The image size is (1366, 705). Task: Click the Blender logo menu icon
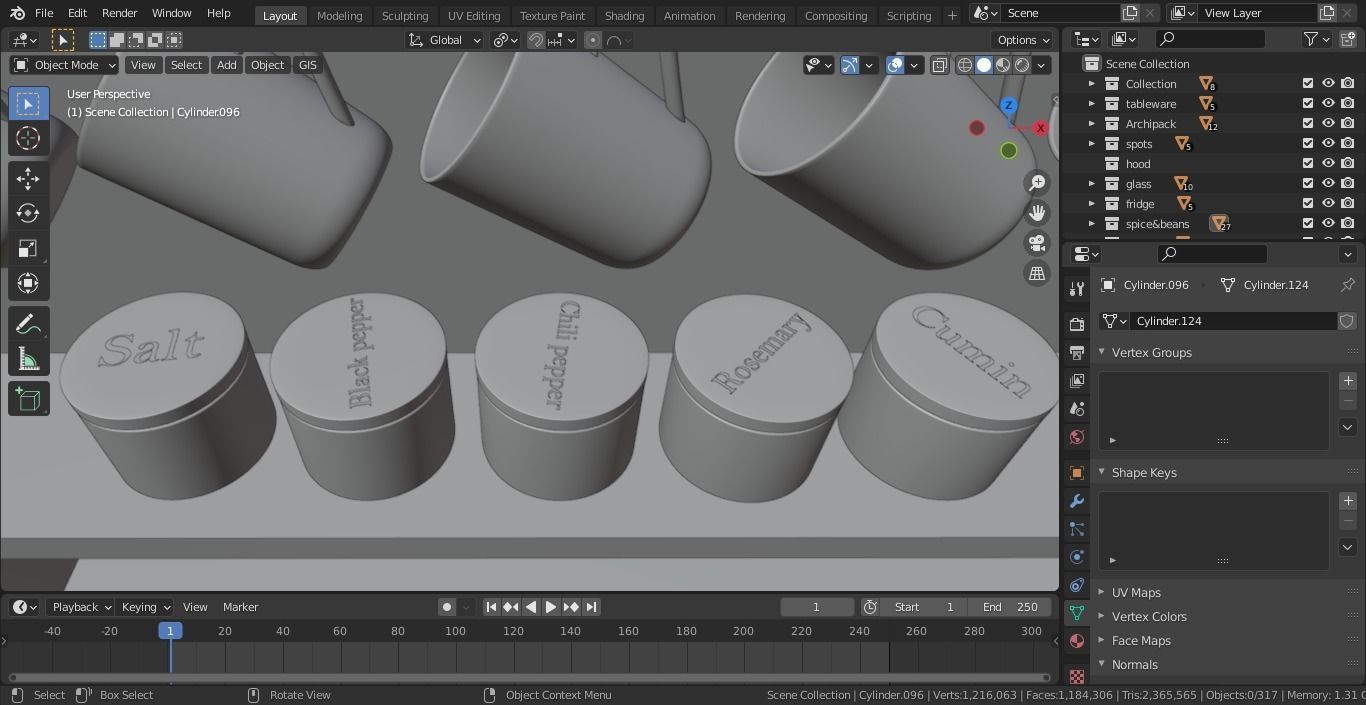pyautogui.click(x=17, y=13)
